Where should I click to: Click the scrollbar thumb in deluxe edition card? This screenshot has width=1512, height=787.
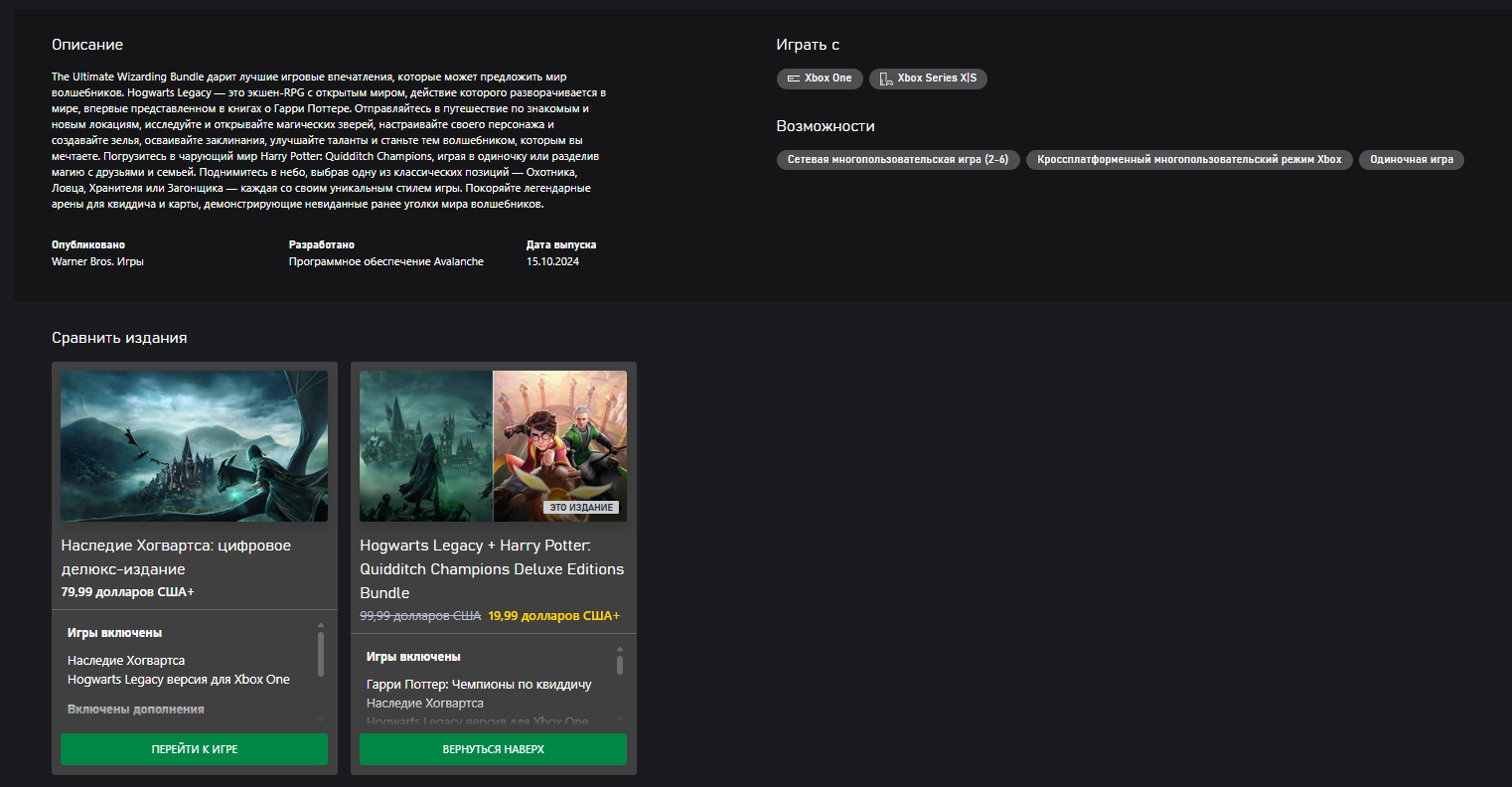click(x=320, y=653)
